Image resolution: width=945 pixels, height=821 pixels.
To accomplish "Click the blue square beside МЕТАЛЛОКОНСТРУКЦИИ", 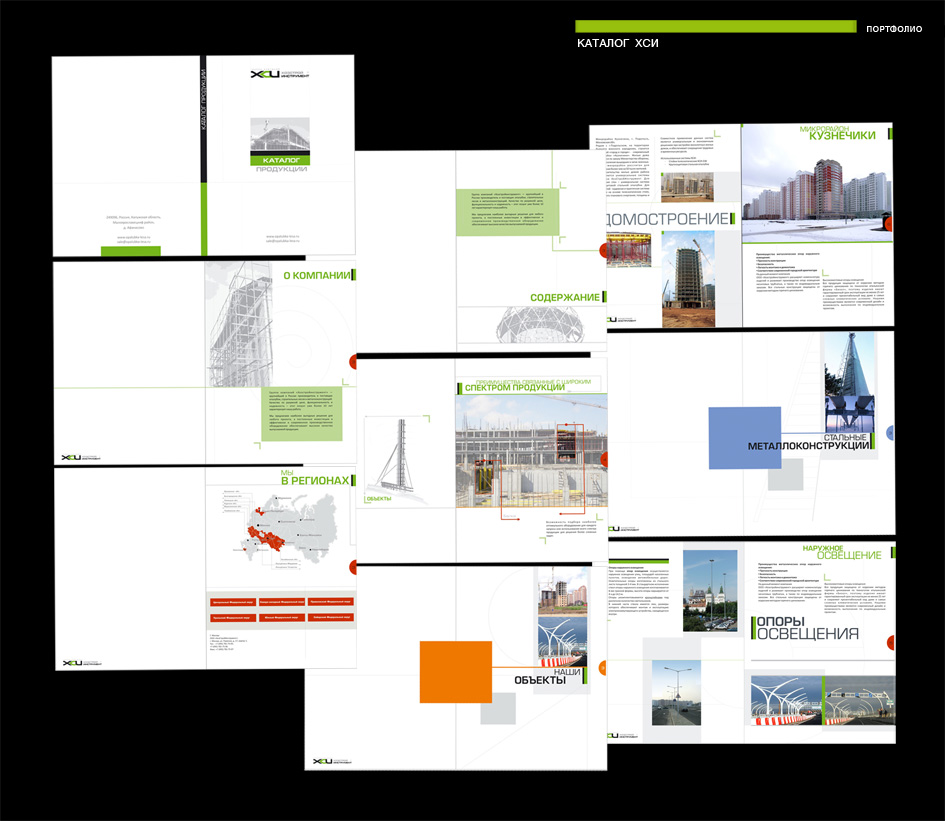I will point(745,438).
